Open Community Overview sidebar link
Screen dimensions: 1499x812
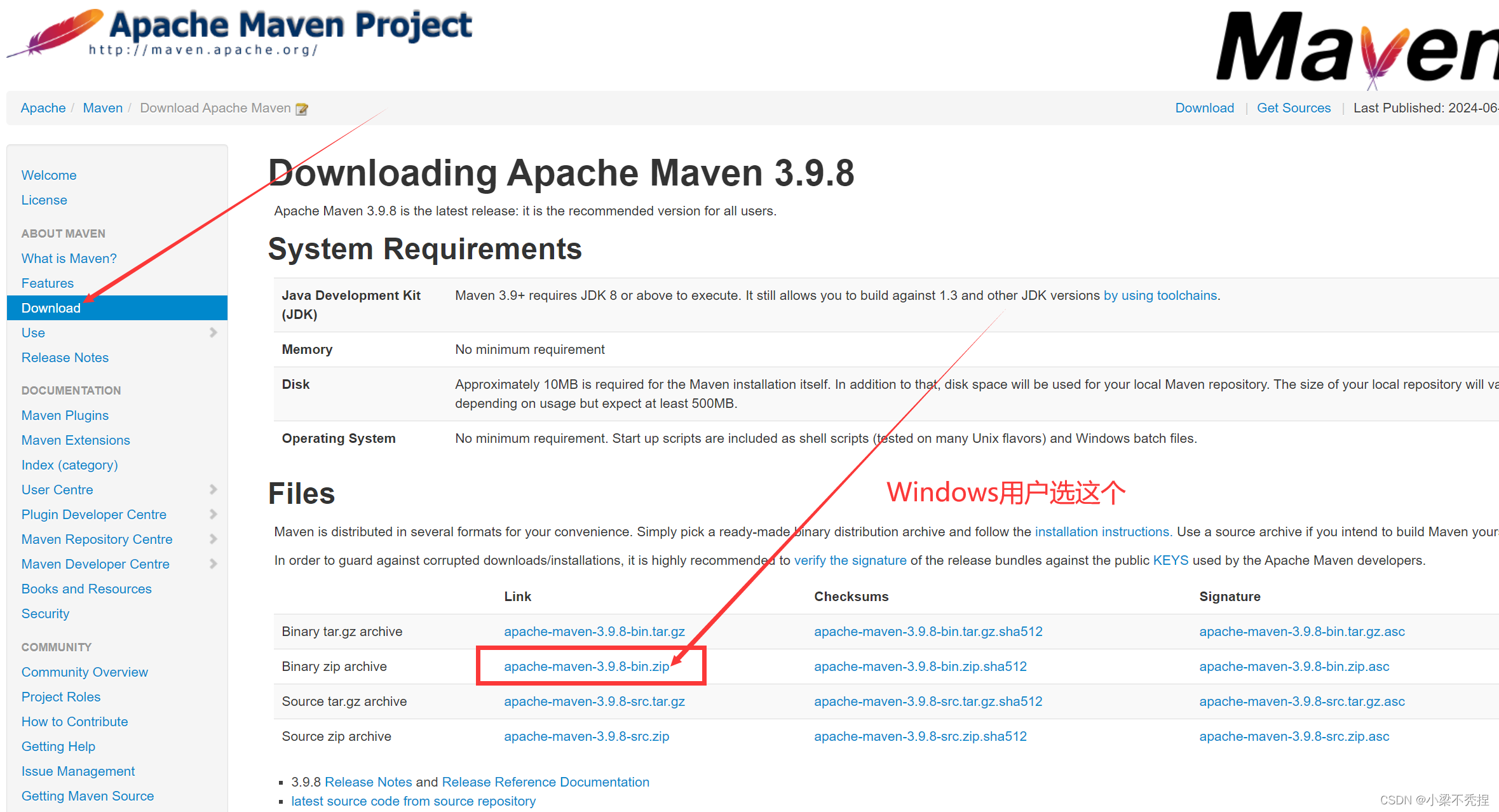point(85,672)
